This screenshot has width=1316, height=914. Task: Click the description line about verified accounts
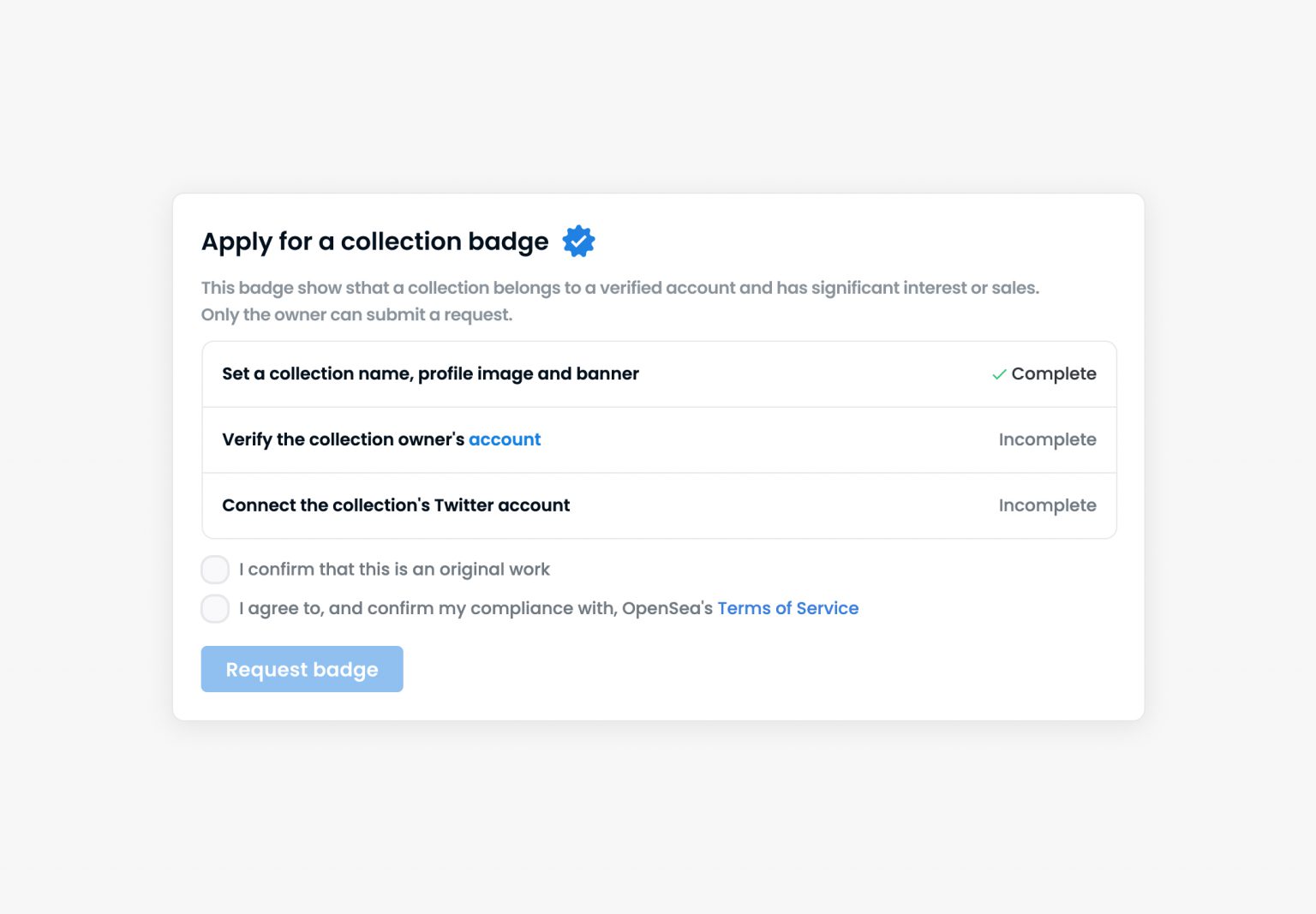(619, 288)
